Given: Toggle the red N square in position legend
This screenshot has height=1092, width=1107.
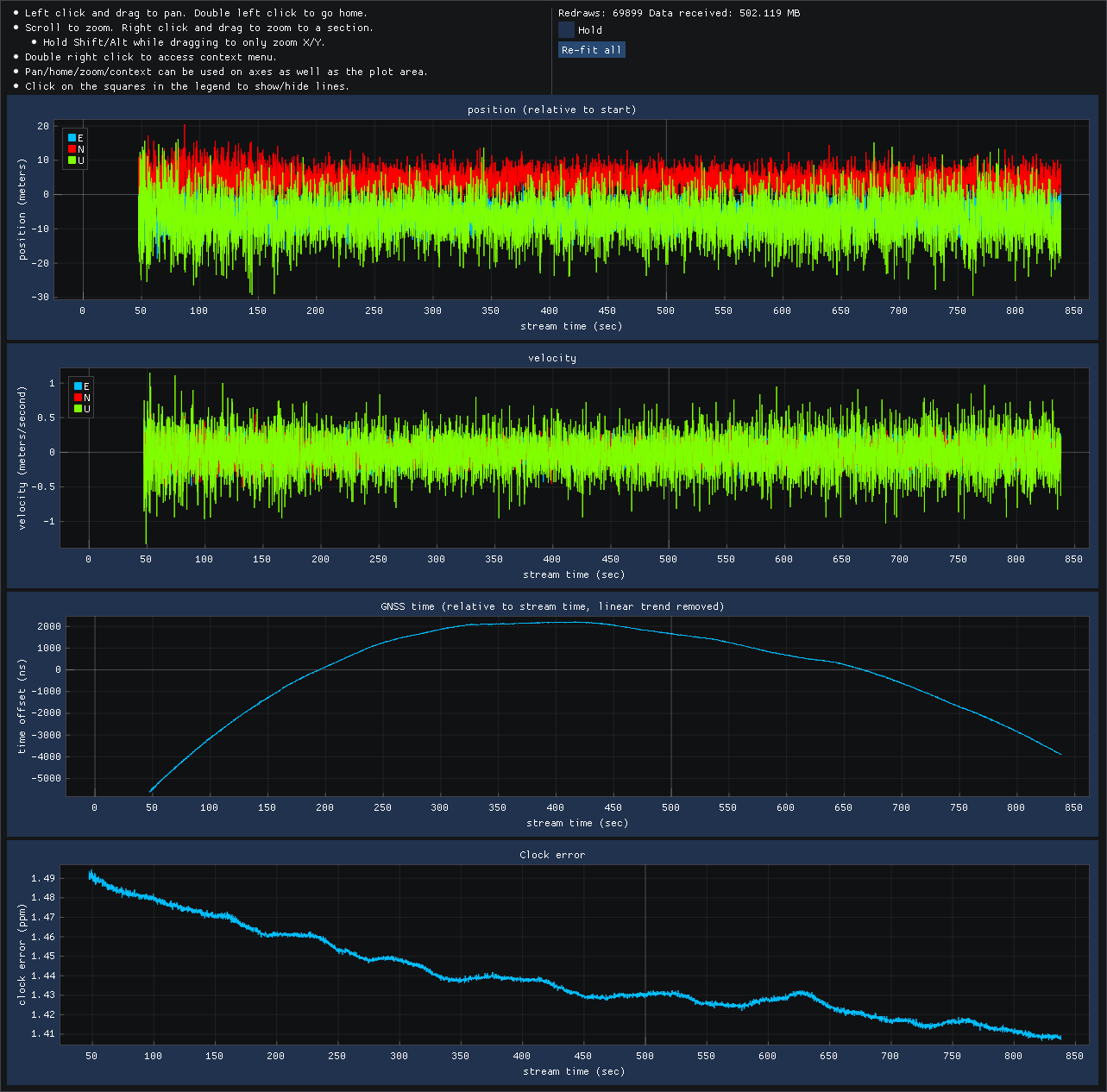Looking at the screenshot, I should [72, 149].
